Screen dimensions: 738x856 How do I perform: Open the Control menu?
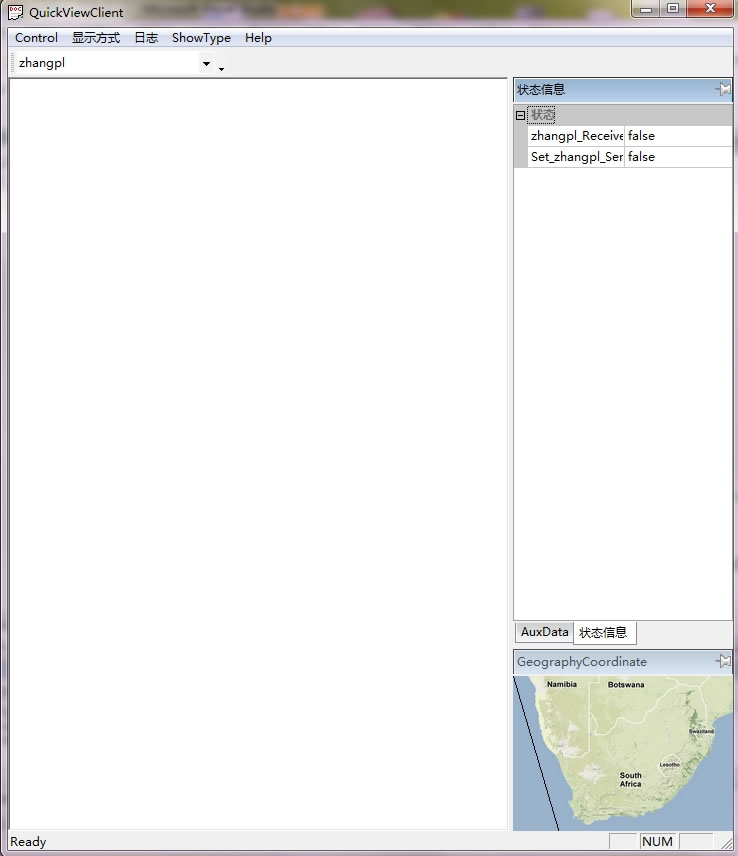click(x=36, y=38)
